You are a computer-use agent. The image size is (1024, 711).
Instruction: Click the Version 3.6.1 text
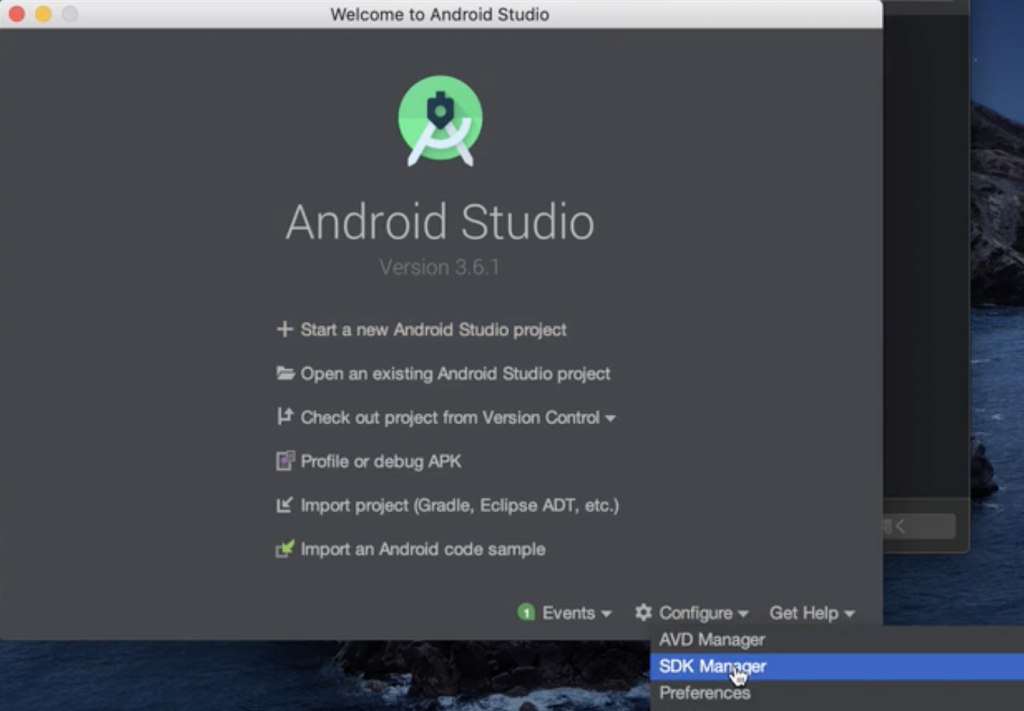[440, 267]
